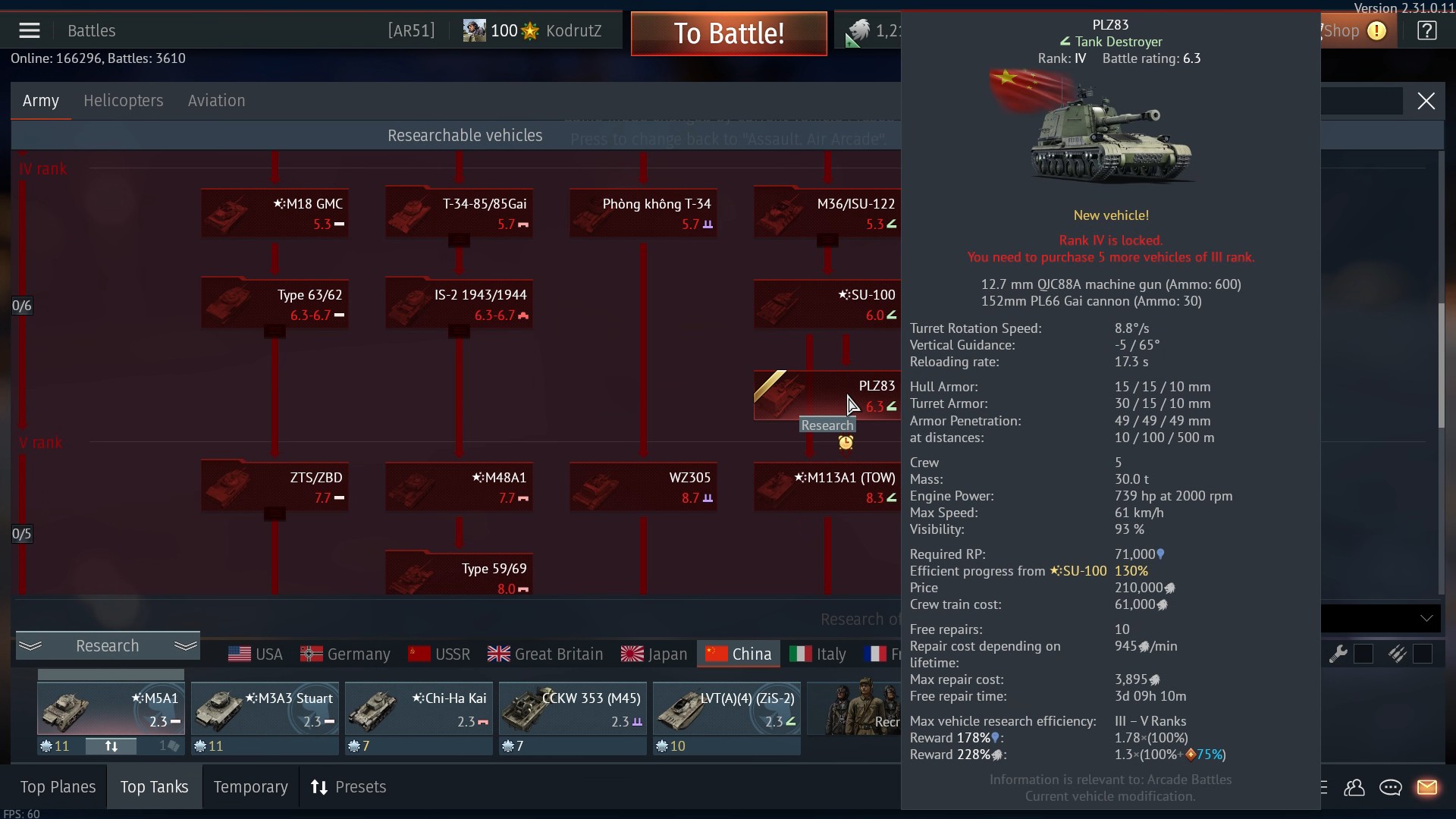Select the IS-2 1943/1944 group card
Screen dimensions: 1456x819
click(459, 304)
